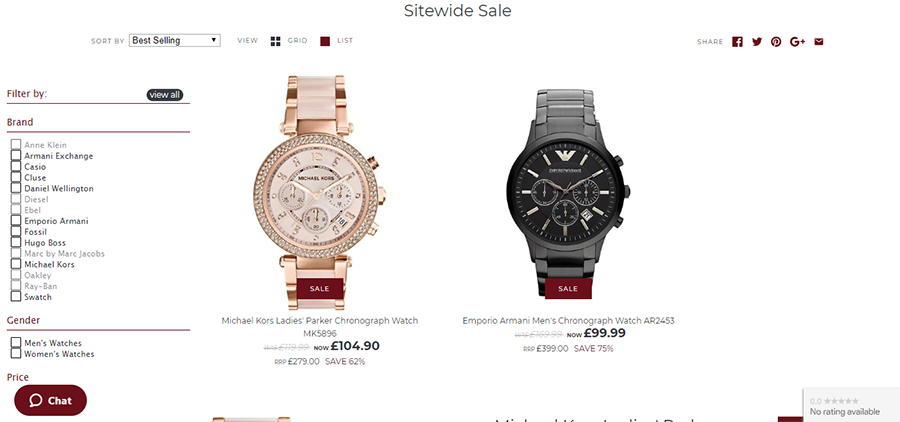Screen dimensions: 900x422
Task: Open the Best Selling sort dropdown
Action: tap(174, 40)
